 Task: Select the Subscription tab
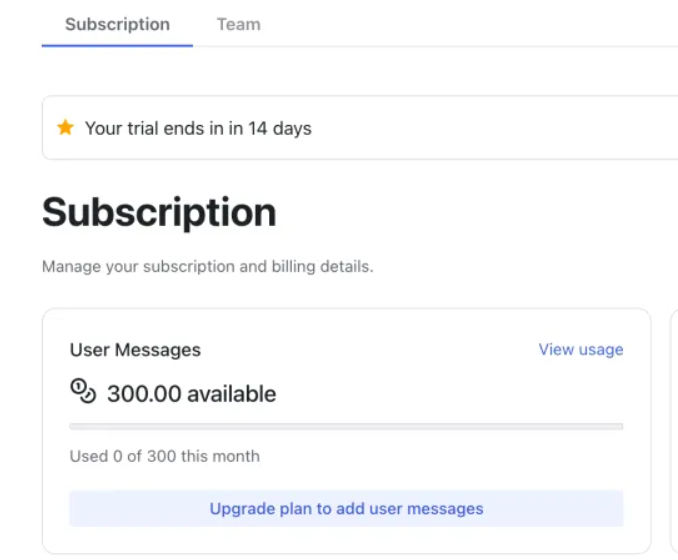coord(117,24)
